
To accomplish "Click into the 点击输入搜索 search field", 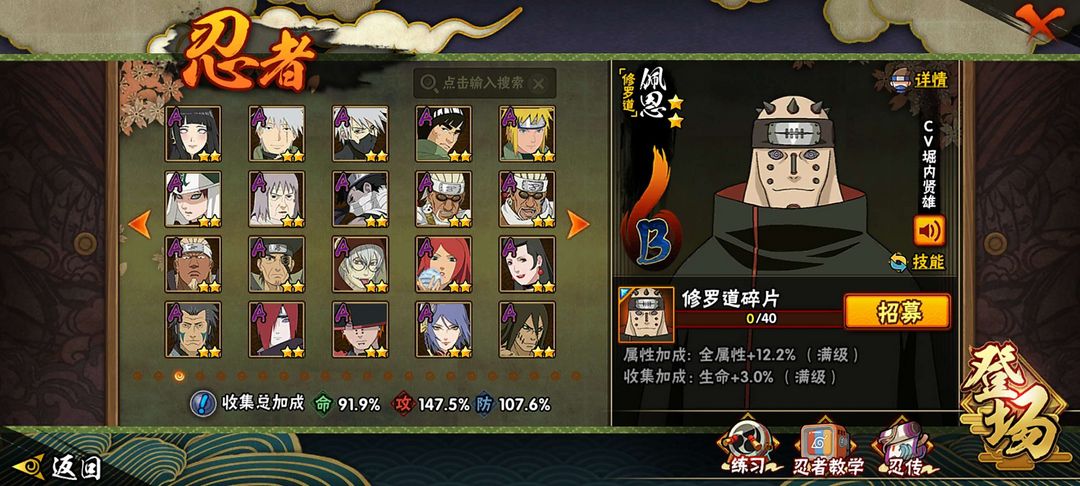I will pyautogui.click(x=484, y=83).
